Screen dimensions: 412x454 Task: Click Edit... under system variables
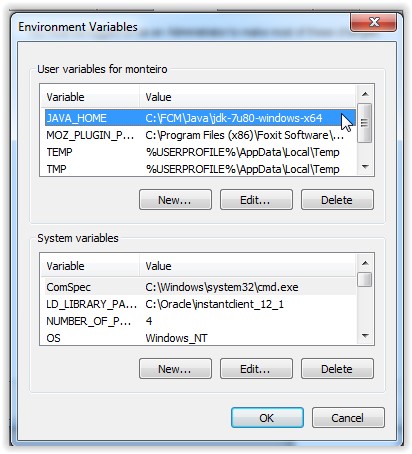[x=256, y=369]
